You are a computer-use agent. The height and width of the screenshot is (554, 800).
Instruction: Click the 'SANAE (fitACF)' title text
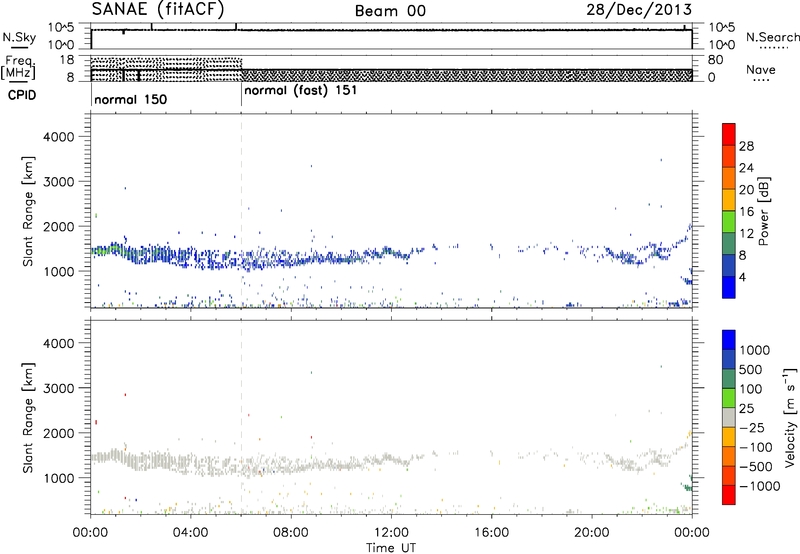click(158, 9)
